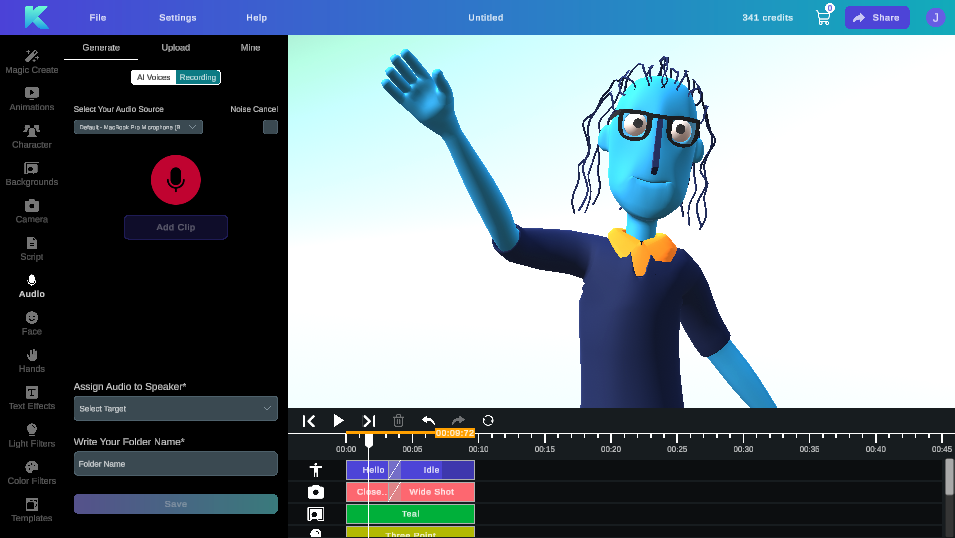The image size is (955, 538).
Task: Enable the Noise Cancel checkbox
Action: 270,127
